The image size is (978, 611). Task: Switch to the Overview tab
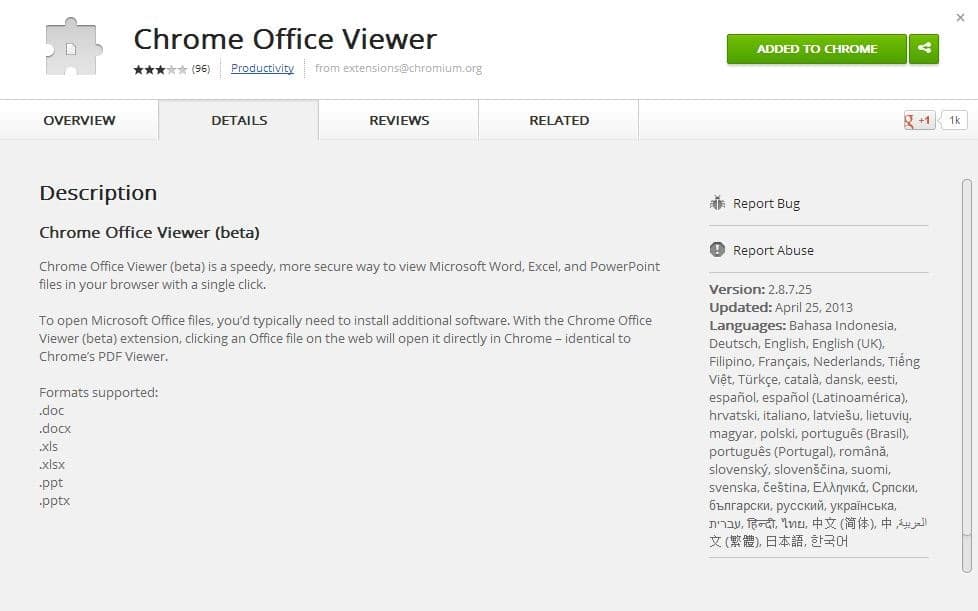tap(78, 119)
